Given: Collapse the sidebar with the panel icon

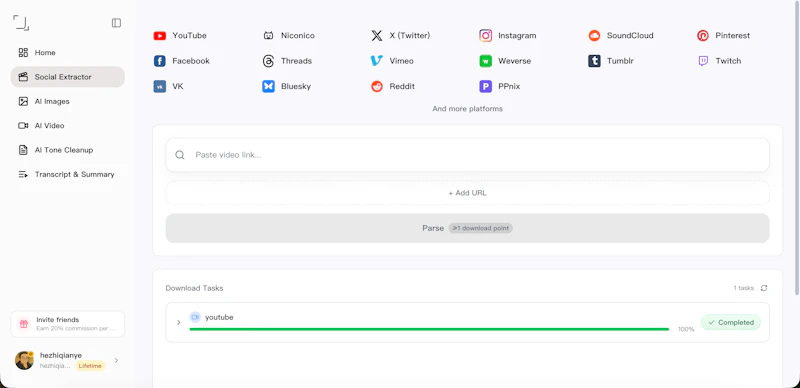Looking at the screenshot, I should (116, 23).
